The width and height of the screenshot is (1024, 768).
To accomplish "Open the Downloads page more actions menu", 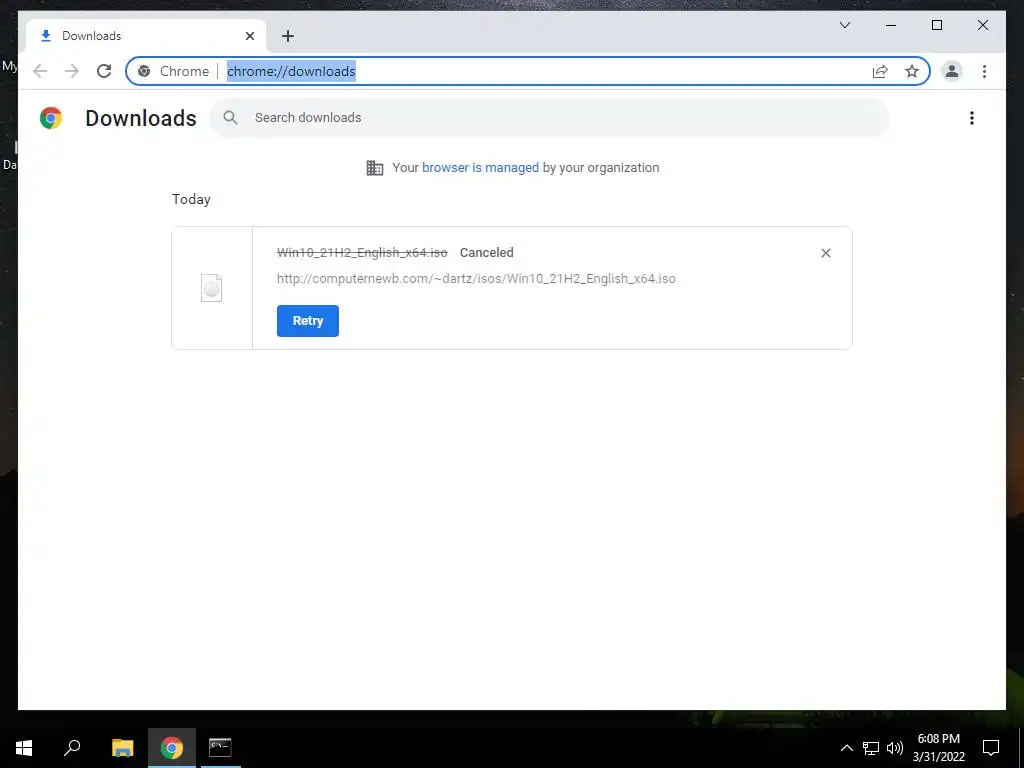I will click(x=972, y=118).
